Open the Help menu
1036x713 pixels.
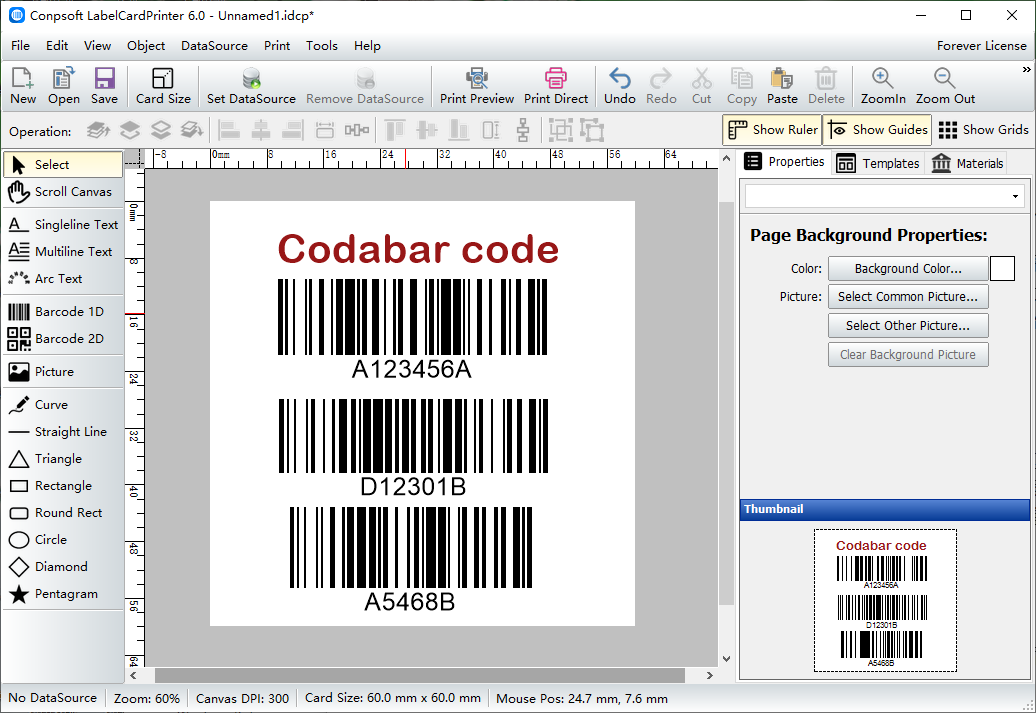[367, 46]
